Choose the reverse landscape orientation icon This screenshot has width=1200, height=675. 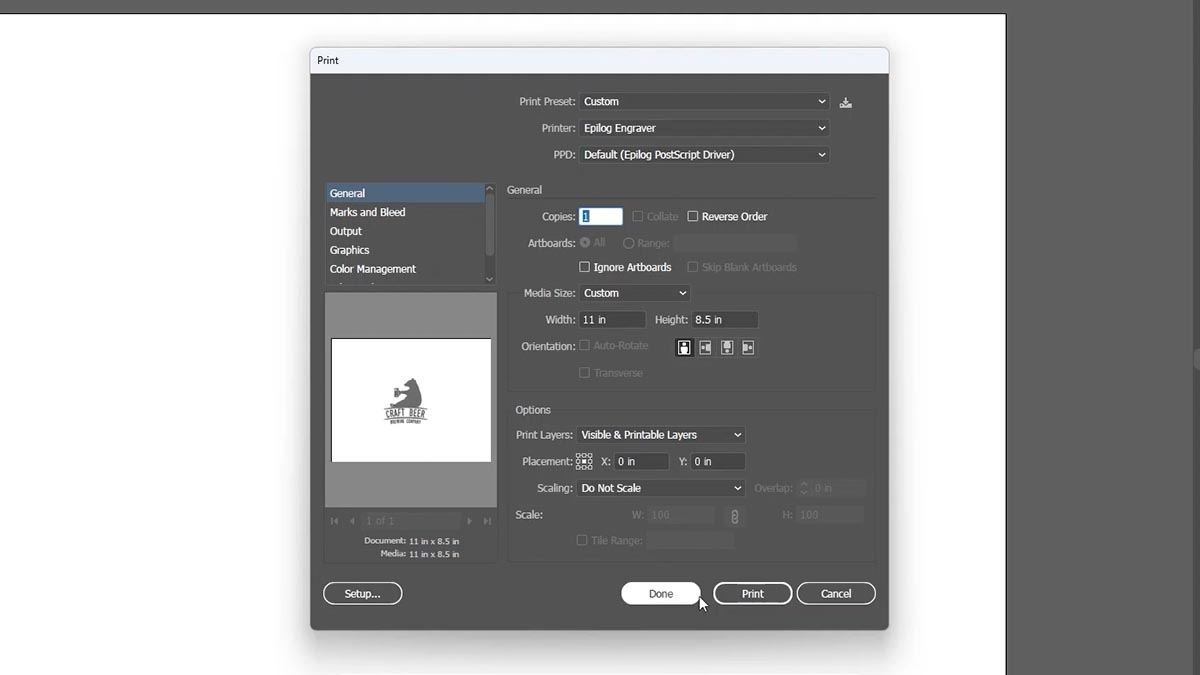tap(748, 347)
